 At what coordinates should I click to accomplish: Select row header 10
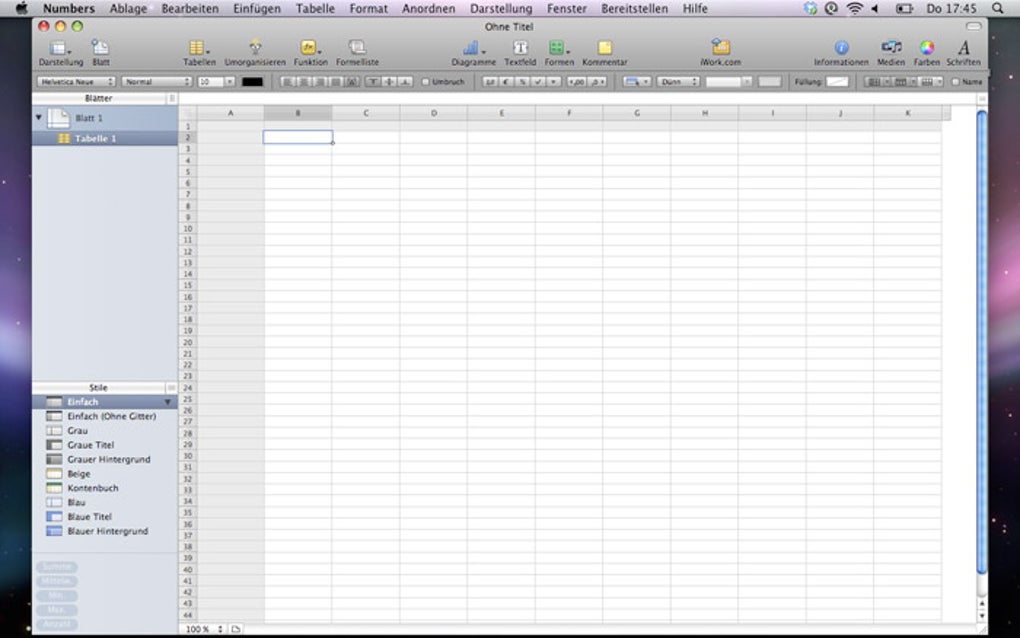click(187, 229)
